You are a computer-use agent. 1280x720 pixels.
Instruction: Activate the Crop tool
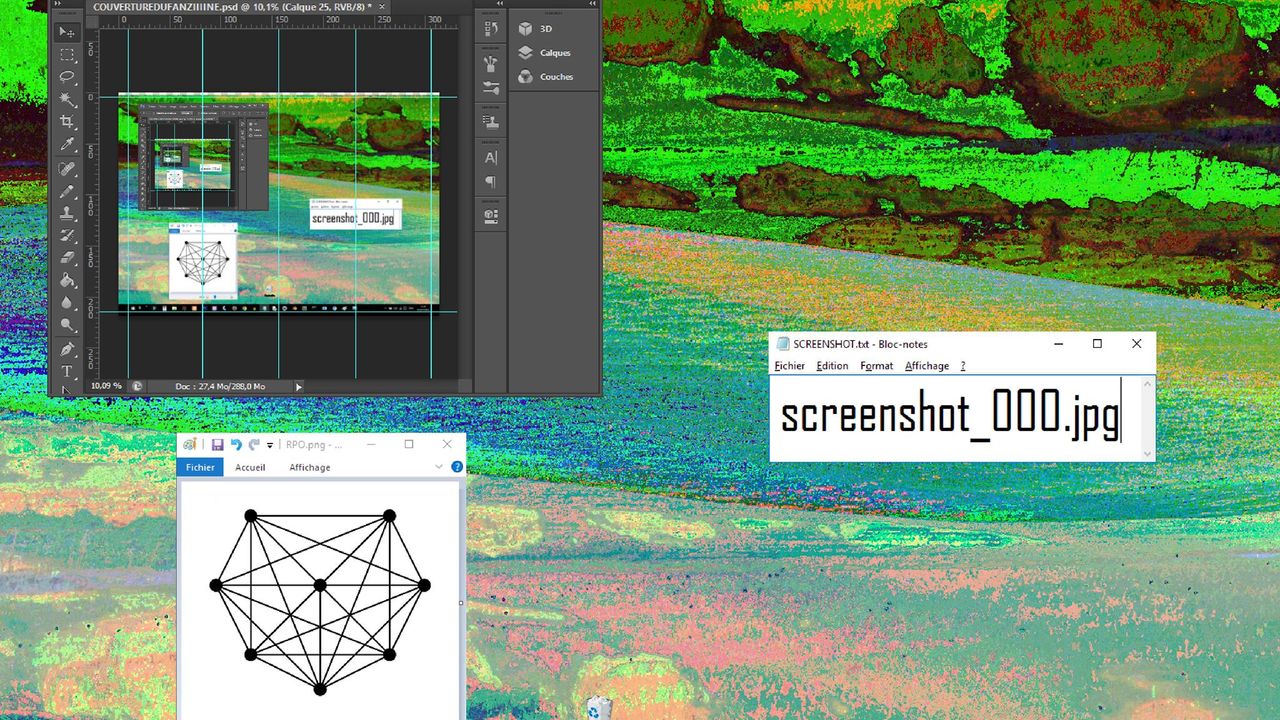(x=67, y=122)
